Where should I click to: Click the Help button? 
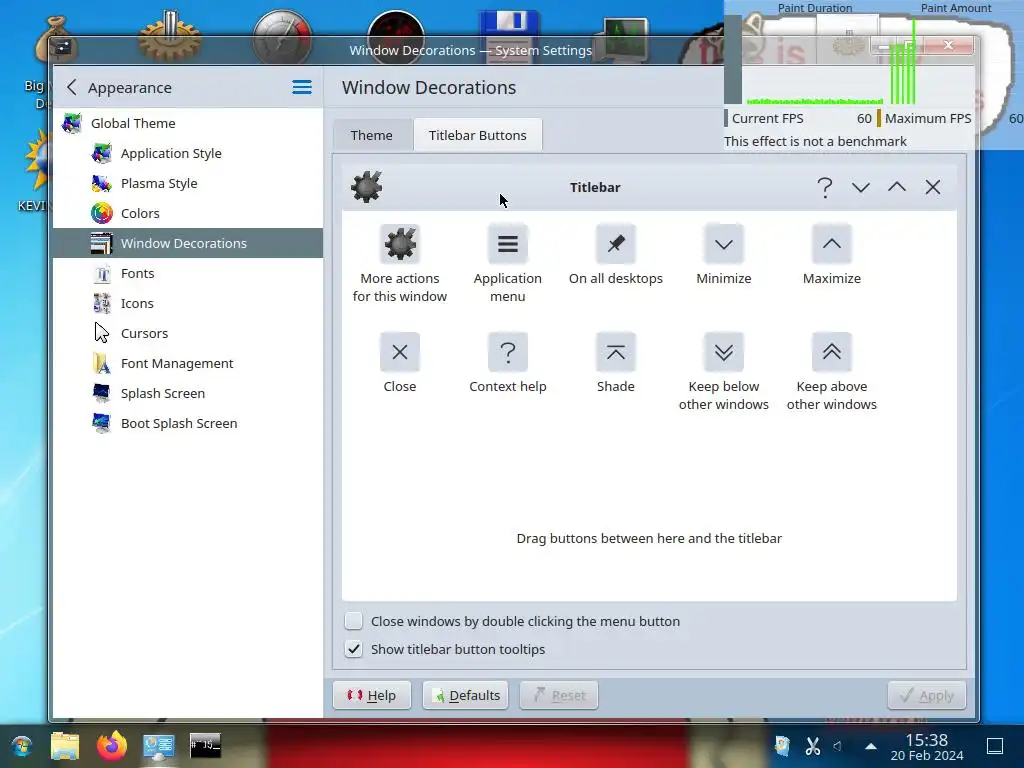[x=372, y=696]
